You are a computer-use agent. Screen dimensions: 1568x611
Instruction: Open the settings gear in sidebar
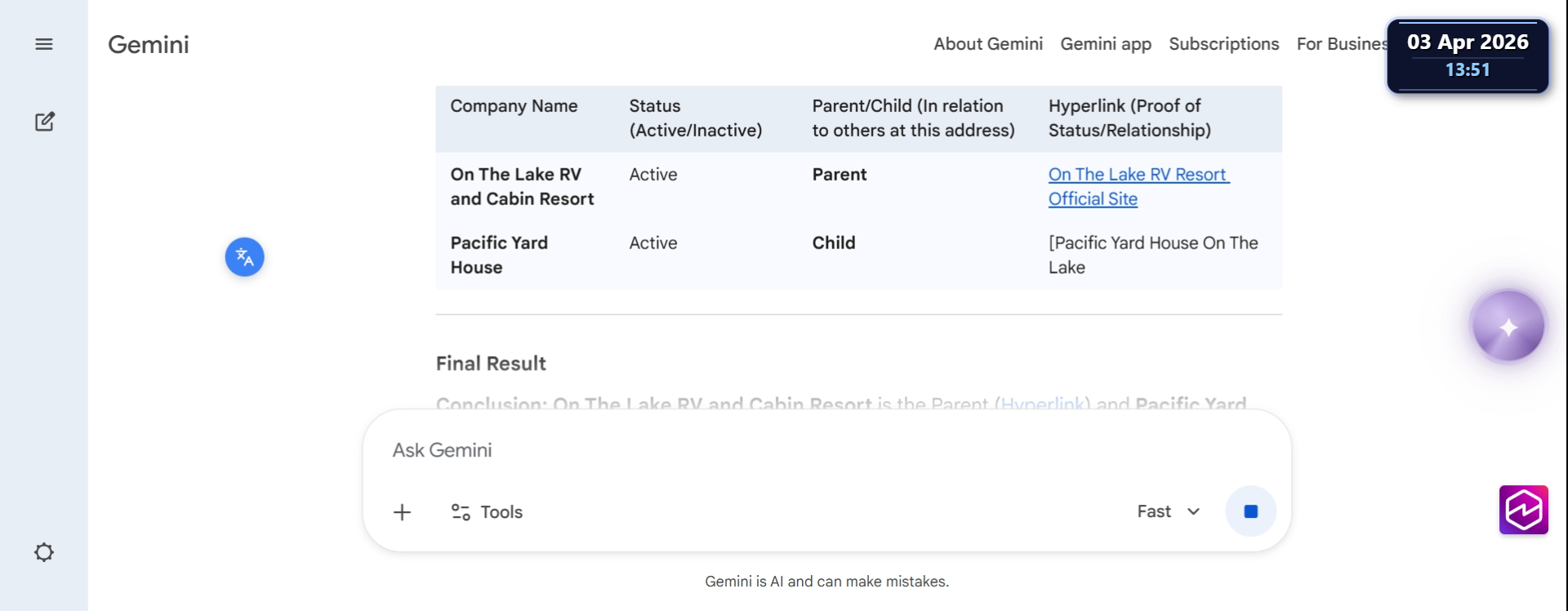coord(44,552)
